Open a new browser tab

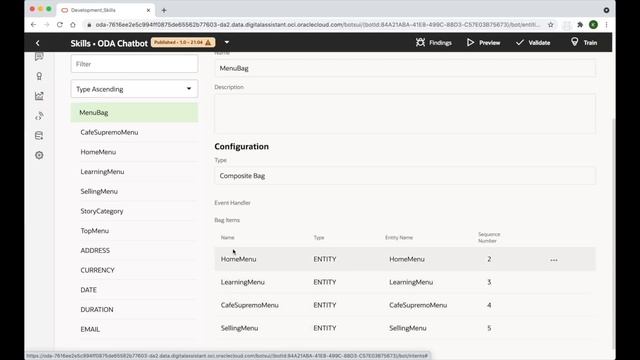164,10
